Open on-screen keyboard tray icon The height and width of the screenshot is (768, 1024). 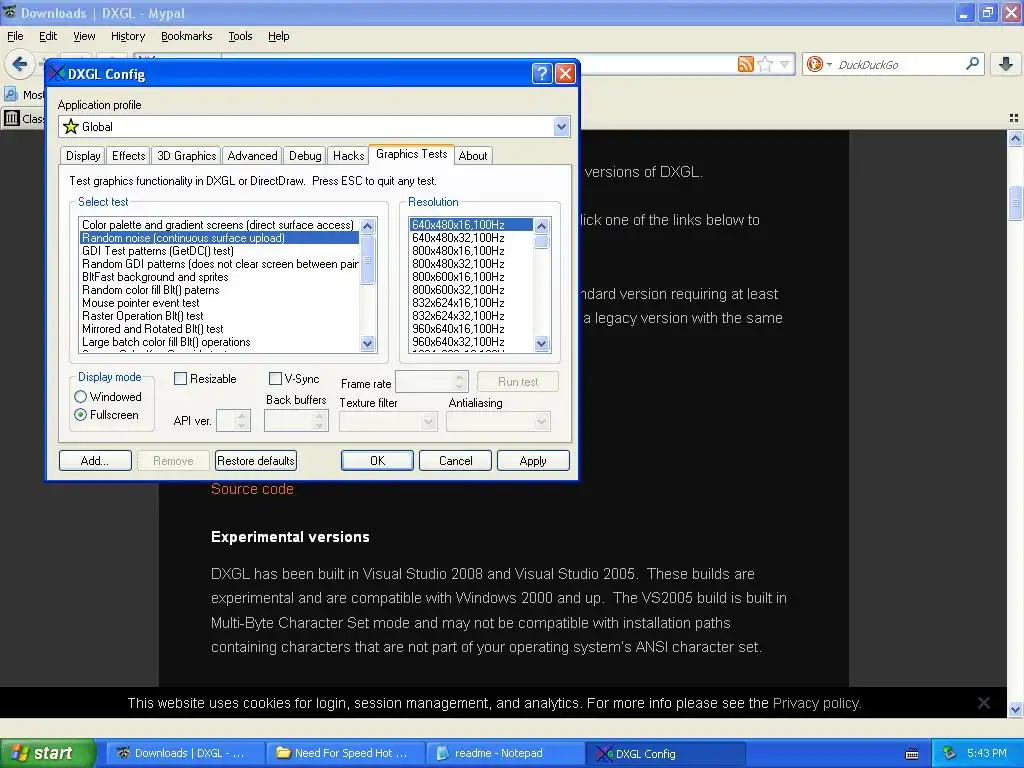click(x=912, y=754)
